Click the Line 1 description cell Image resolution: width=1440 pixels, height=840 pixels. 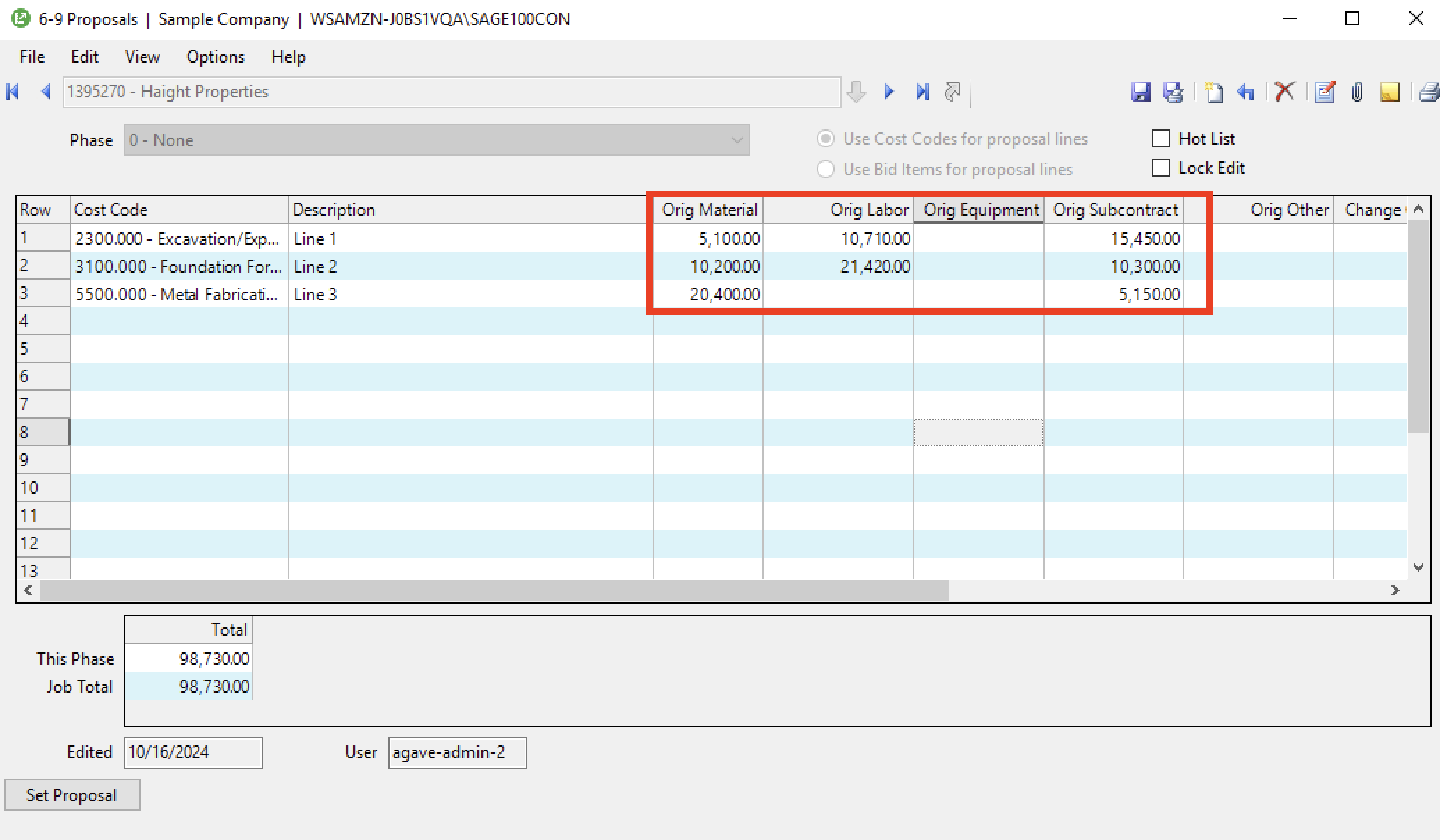(x=471, y=239)
